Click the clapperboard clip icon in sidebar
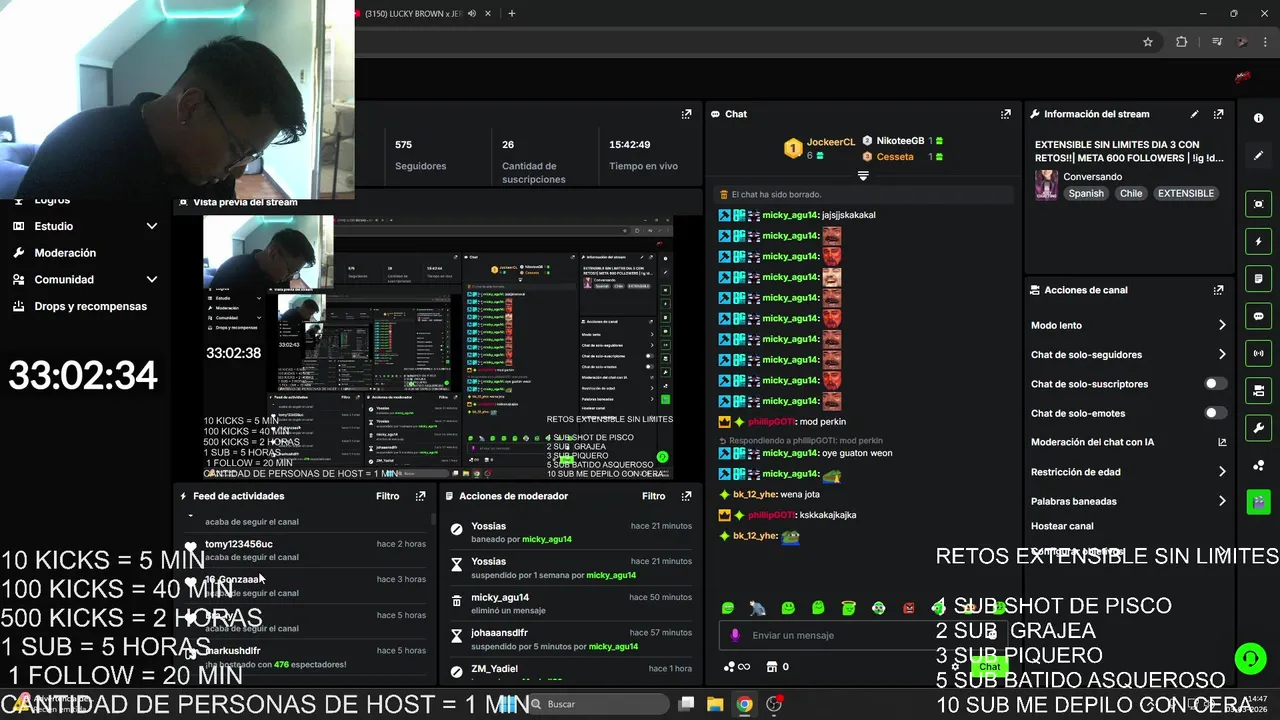The height and width of the screenshot is (720, 1280). (1258, 501)
